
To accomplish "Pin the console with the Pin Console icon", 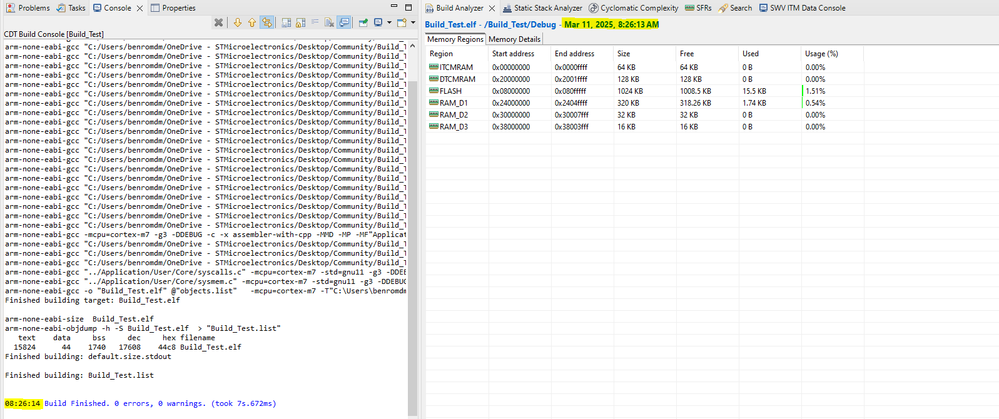I will pos(363,22).
